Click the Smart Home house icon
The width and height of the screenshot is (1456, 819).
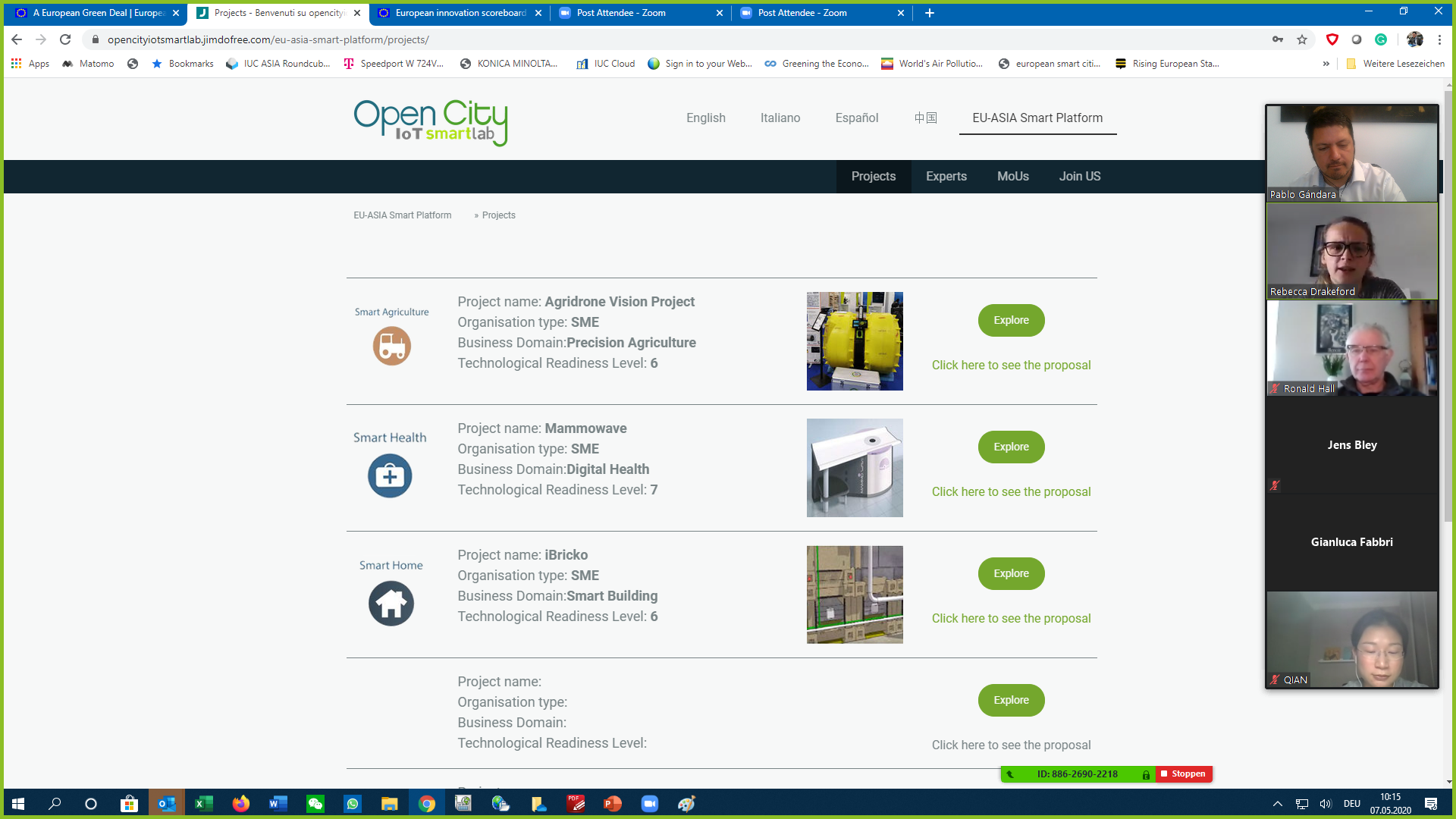391,604
